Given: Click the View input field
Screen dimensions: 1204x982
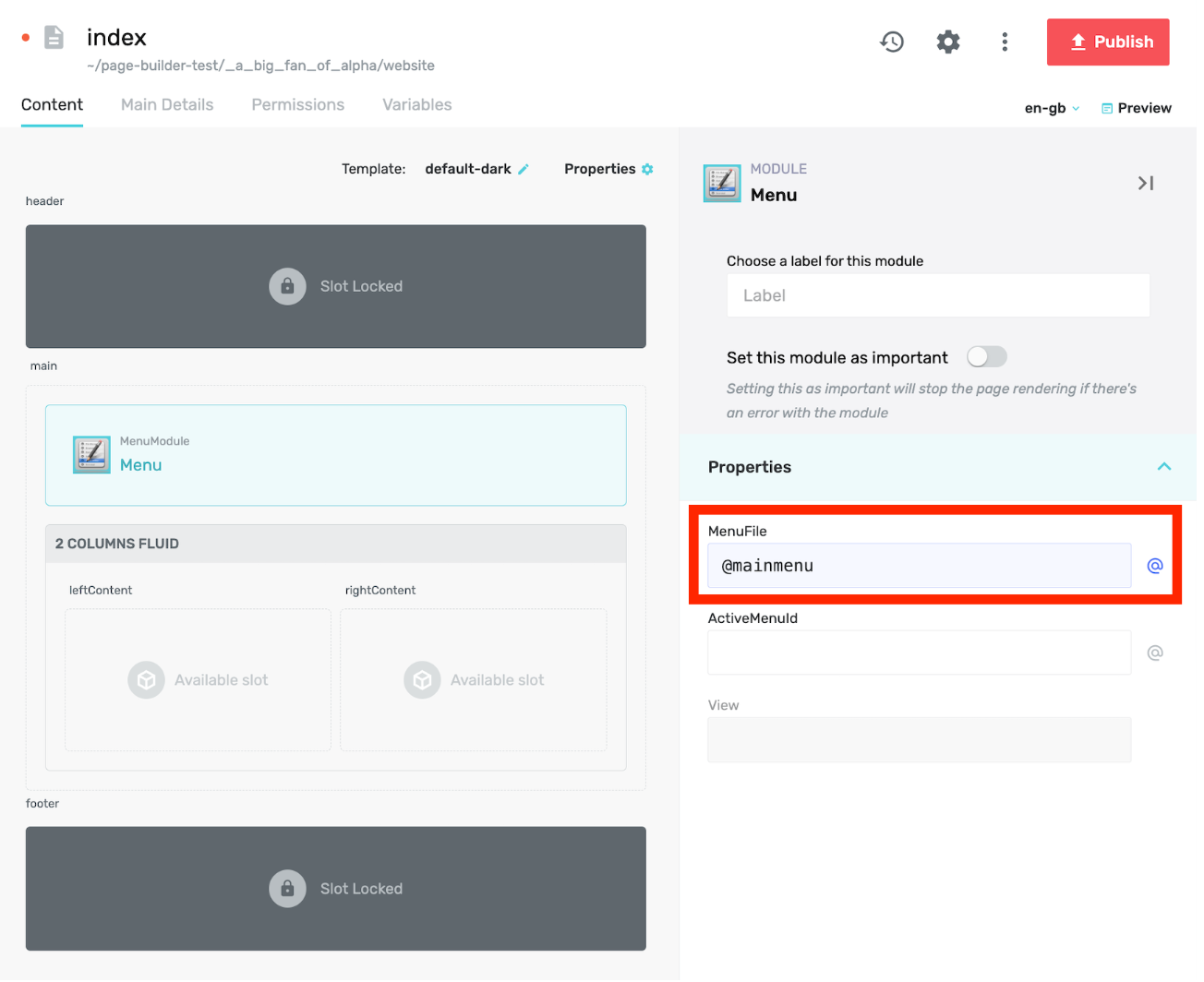Looking at the screenshot, I should (920, 740).
